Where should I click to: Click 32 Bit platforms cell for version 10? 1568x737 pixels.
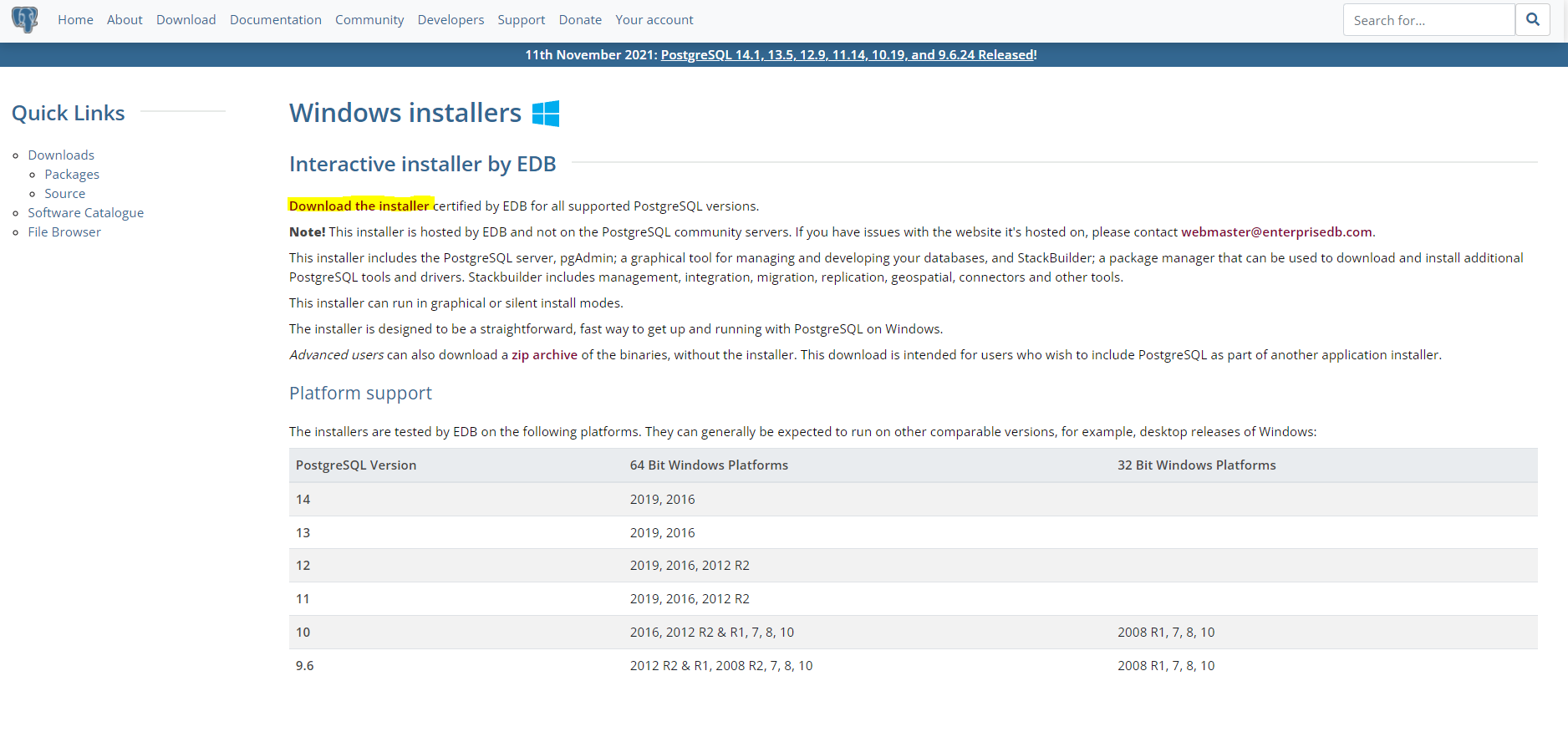pyautogui.click(x=1325, y=633)
